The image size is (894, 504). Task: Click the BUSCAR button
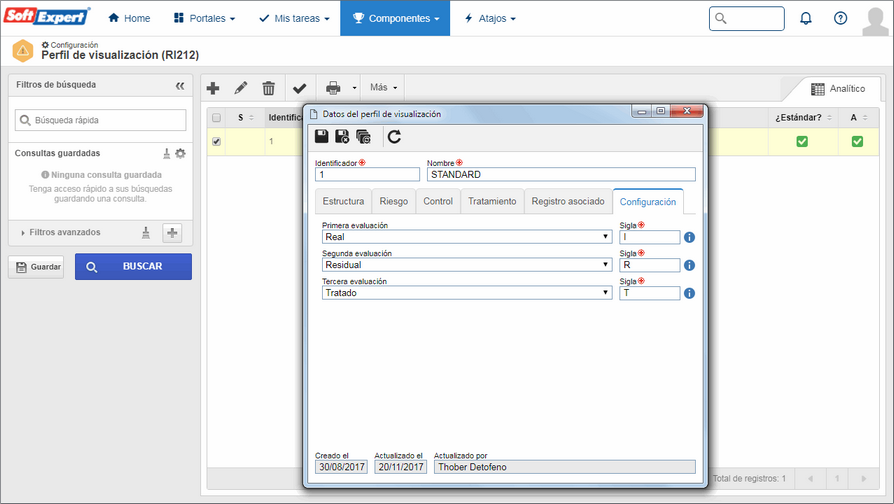pos(133,267)
